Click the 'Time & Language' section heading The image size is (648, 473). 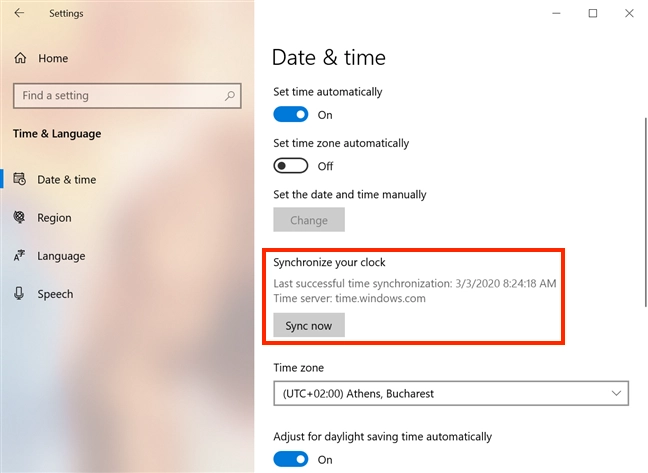[x=57, y=134]
